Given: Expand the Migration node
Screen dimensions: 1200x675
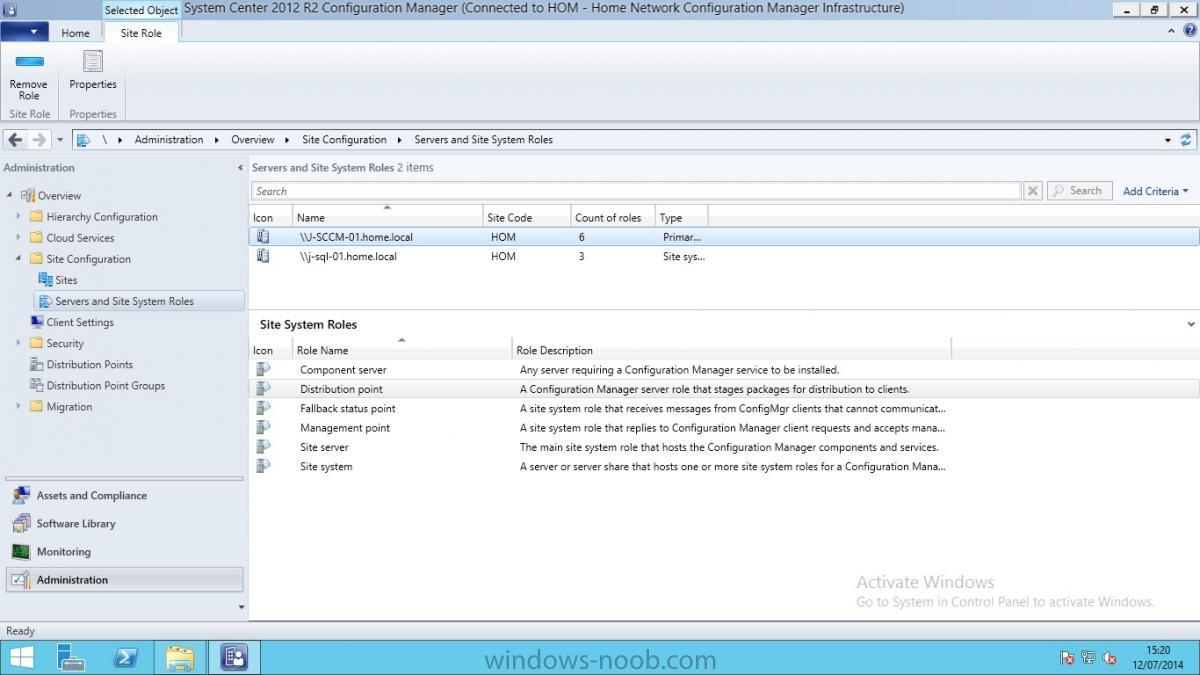Looking at the screenshot, I should click(18, 406).
